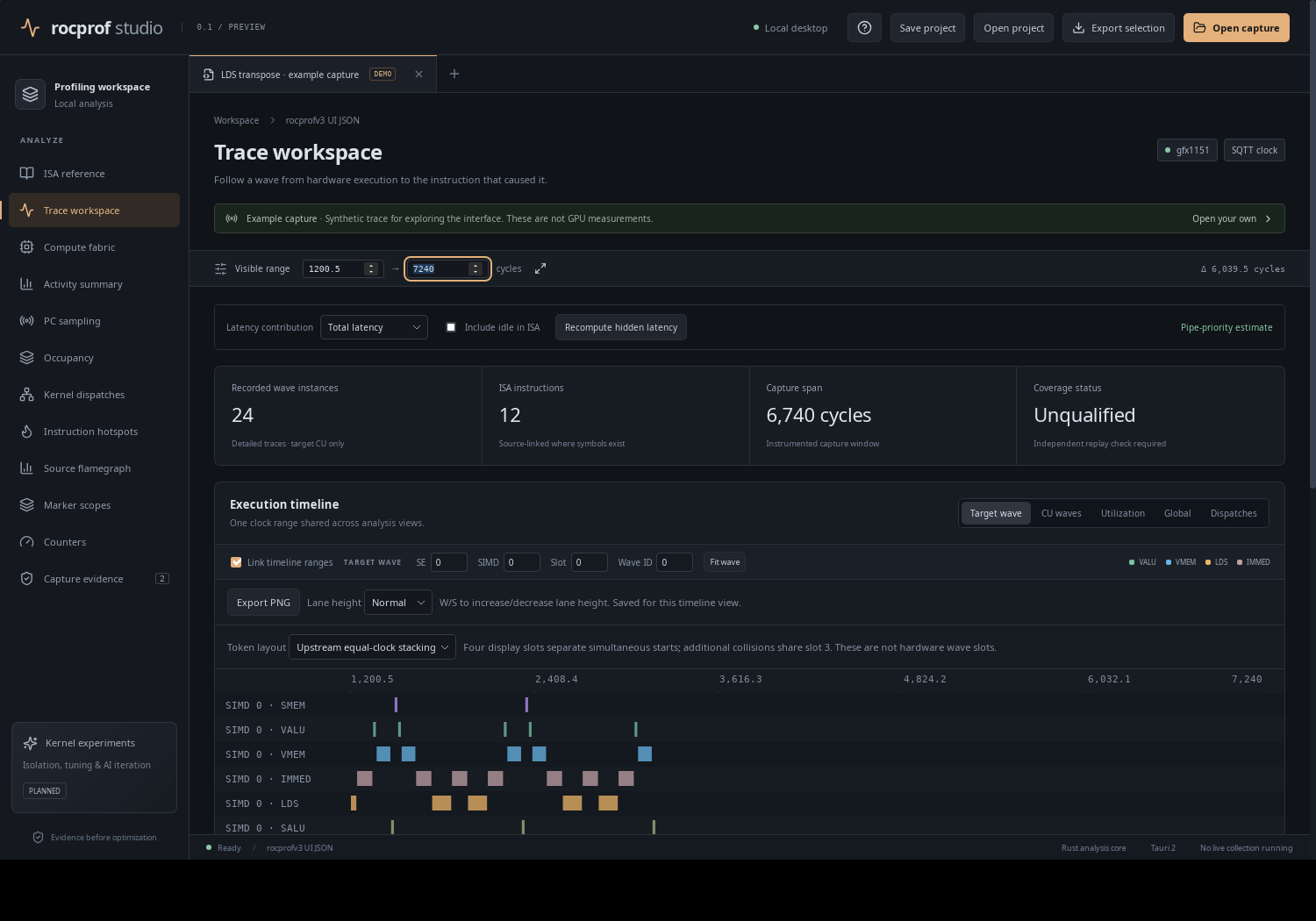Viewport: 1316px width, 921px height.
Task: Click the Profiling workspace layers icon
Action: coord(31,95)
